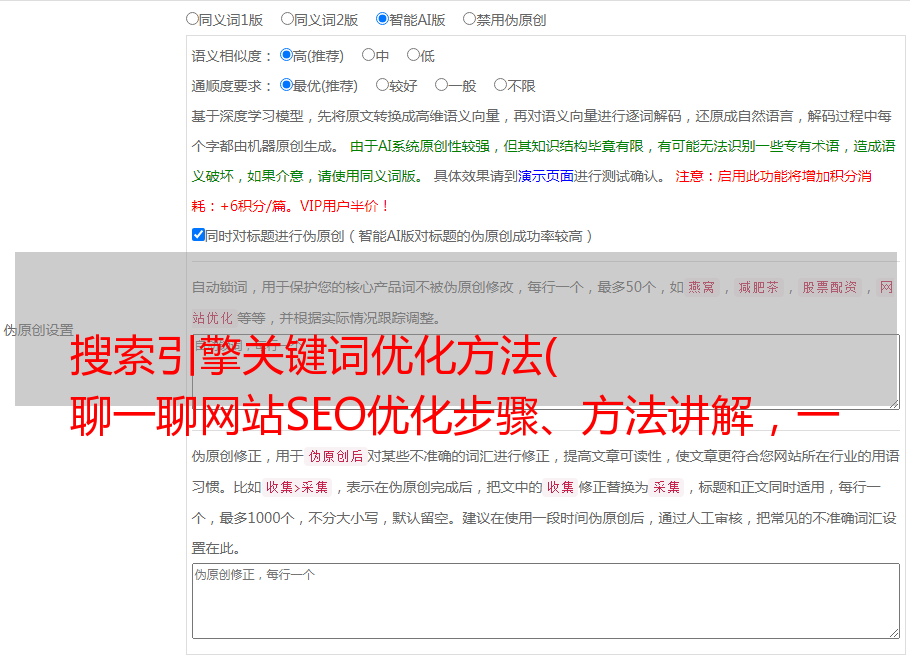Grab the 伪原创修正 textarea resize handle
Screen dimensions: 911x658
[x=893, y=632]
